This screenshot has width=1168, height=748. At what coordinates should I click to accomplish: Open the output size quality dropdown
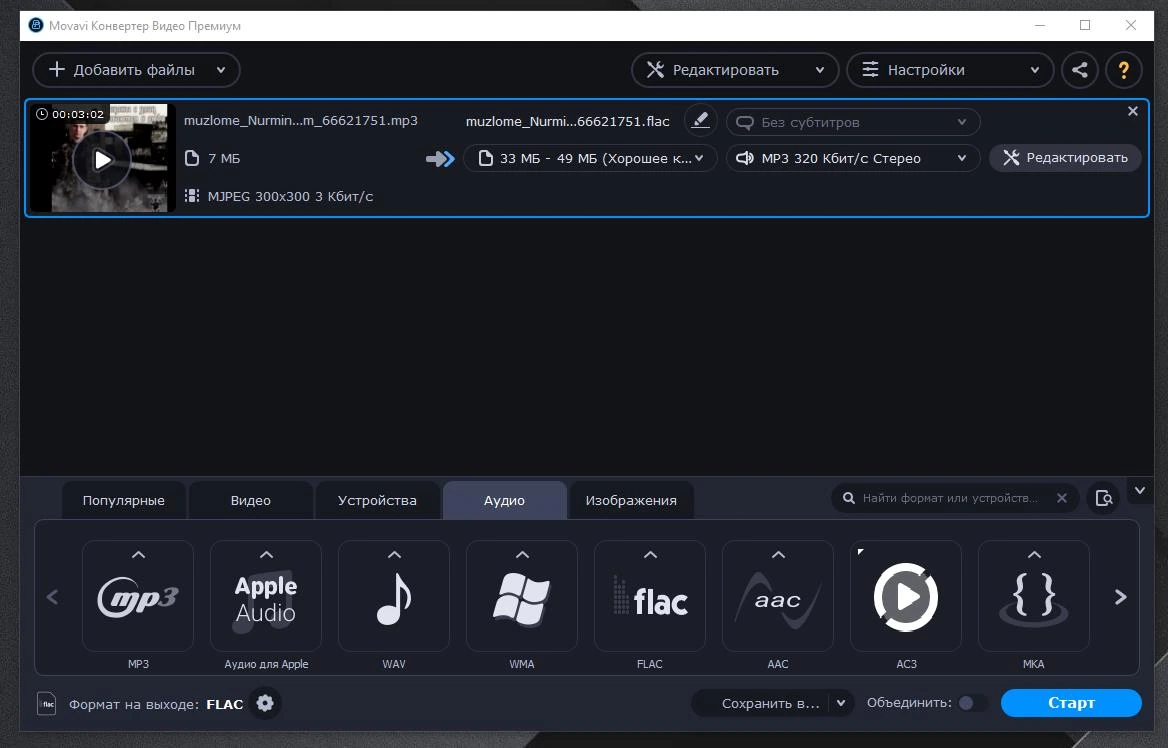point(590,158)
